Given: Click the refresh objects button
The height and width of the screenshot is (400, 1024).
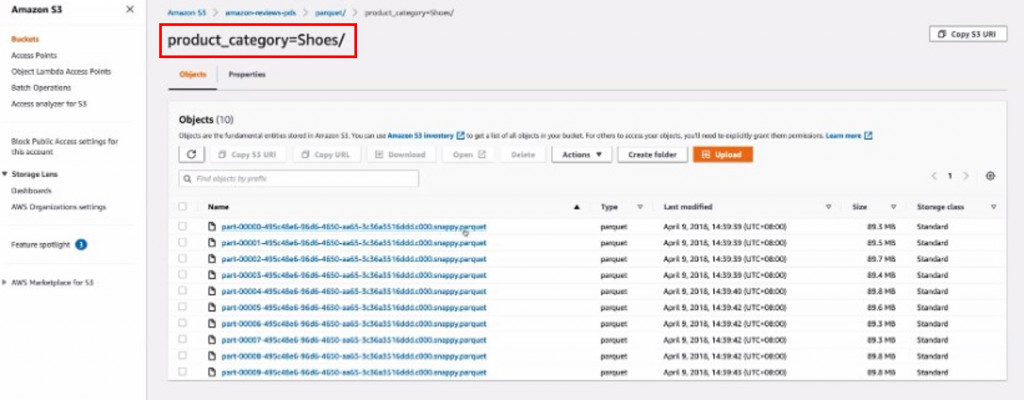Looking at the screenshot, I should point(191,155).
